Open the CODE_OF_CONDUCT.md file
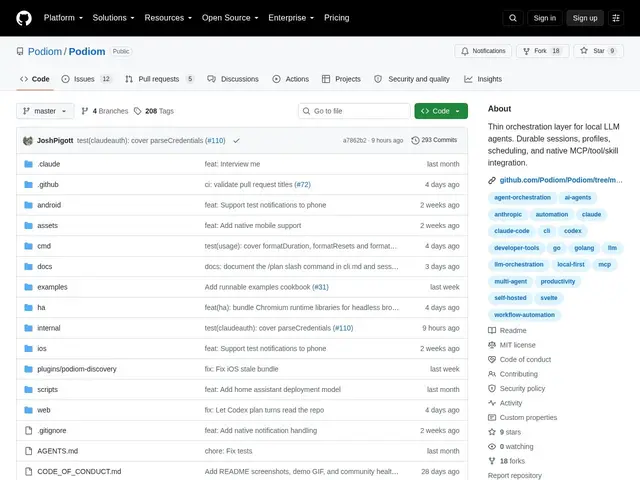Viewport: 640px width, 480px height. click(79, 471)
